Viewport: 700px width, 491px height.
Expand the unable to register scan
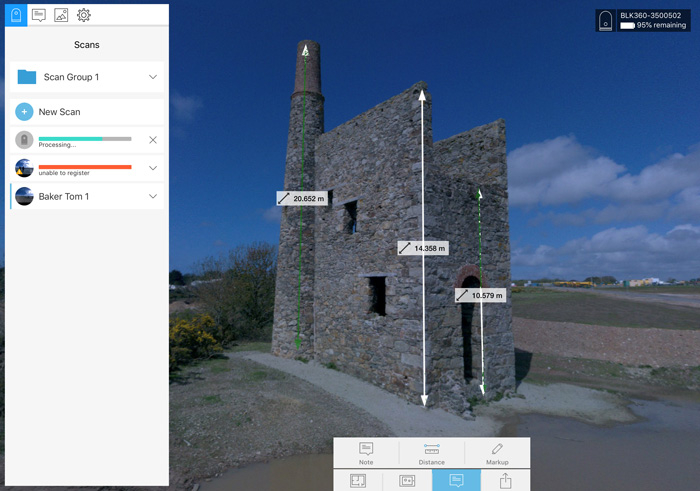(153, 168)
